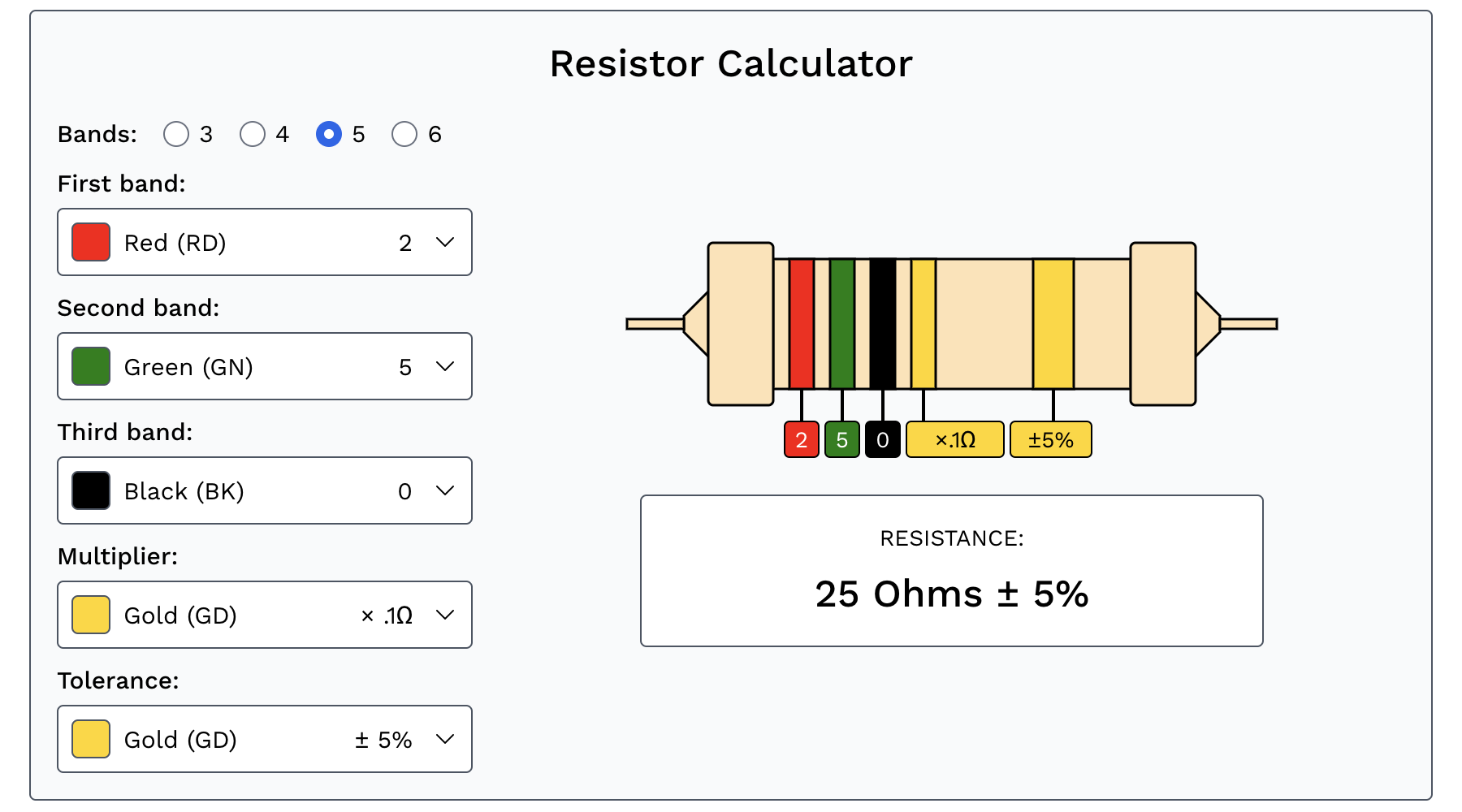Click the 25 Ohms ± 5% resistance result
1462x812 pixels.
[951, 594]
